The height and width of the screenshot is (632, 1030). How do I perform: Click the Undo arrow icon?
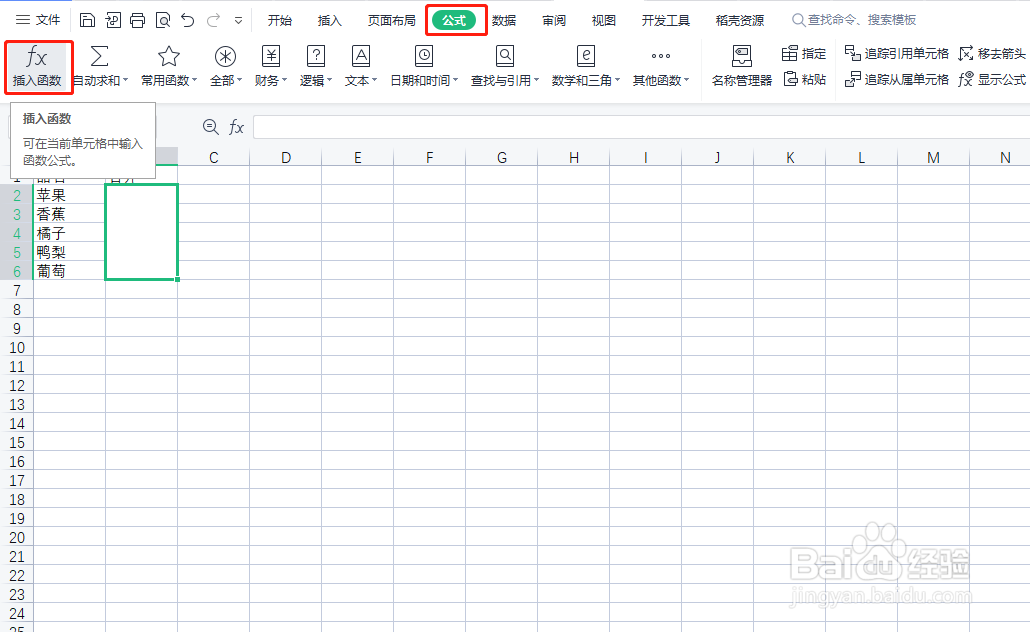tap(188, 20)
